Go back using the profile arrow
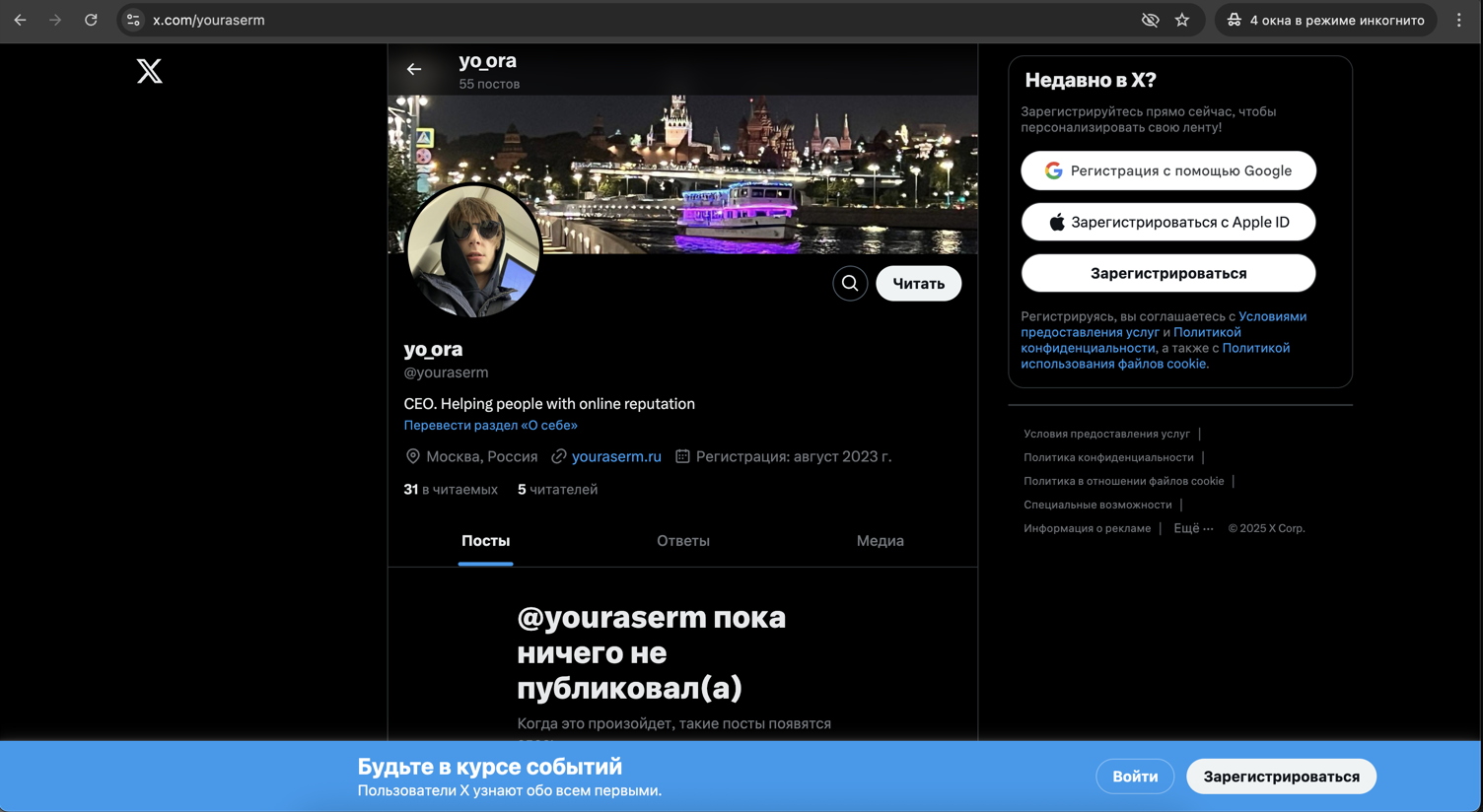The image size is (1483, 812). click(x=414, y=69)
